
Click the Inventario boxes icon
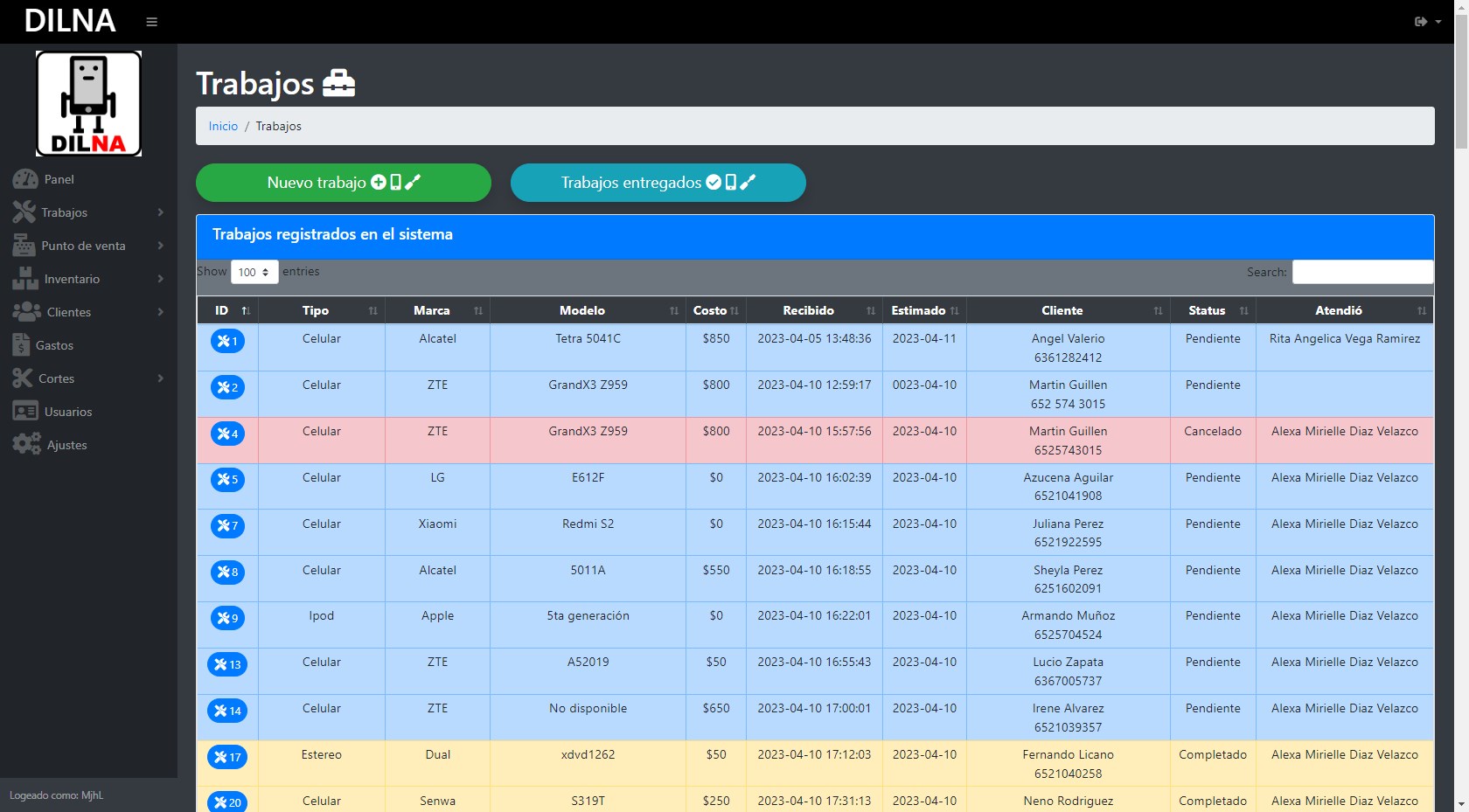(x=25, y=279)
